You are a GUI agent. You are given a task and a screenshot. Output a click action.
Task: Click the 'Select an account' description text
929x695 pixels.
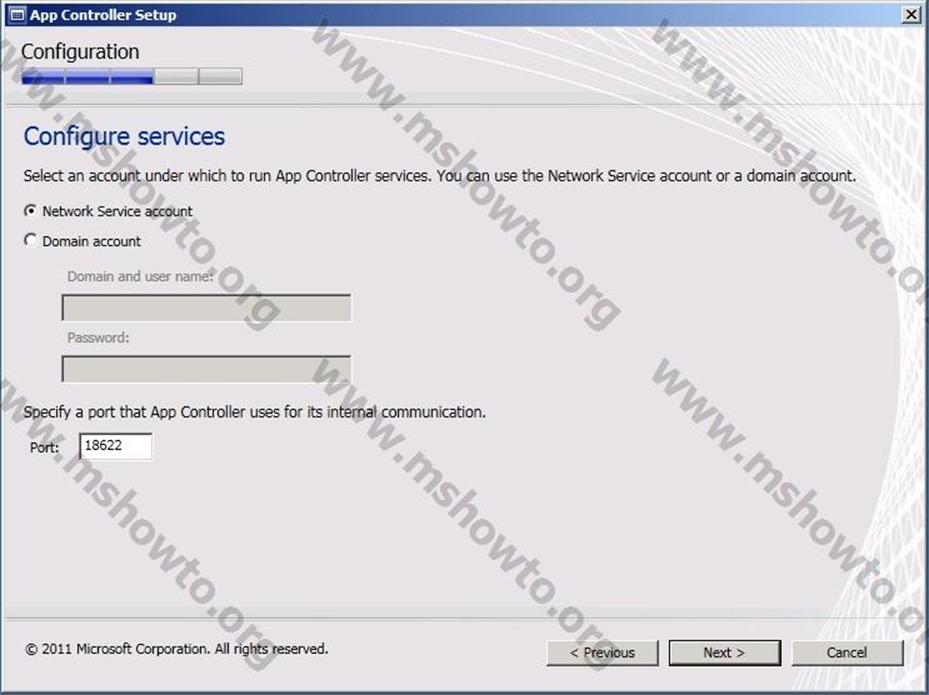pyautogui.click(x=440, y=176)
